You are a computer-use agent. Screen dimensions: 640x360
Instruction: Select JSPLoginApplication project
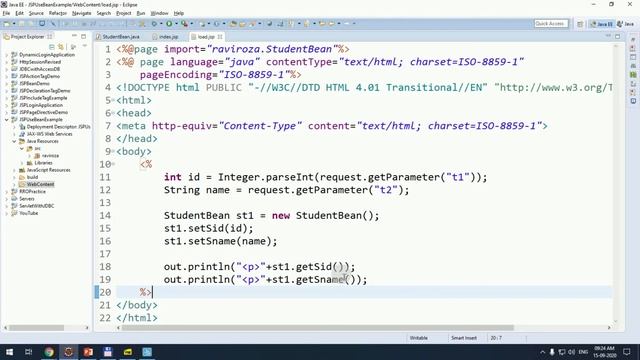tap(41, 105)
